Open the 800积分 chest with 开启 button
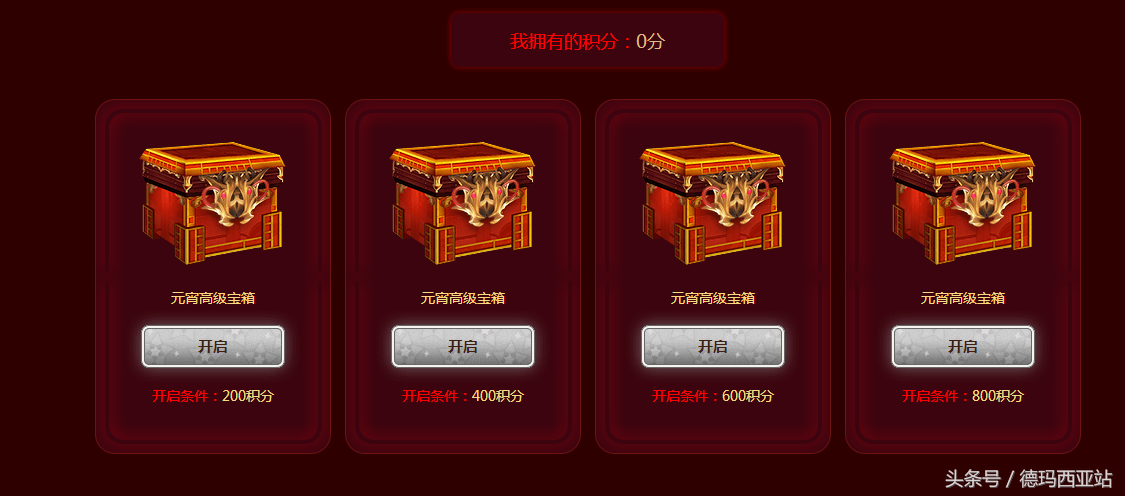 click(963, 347)
